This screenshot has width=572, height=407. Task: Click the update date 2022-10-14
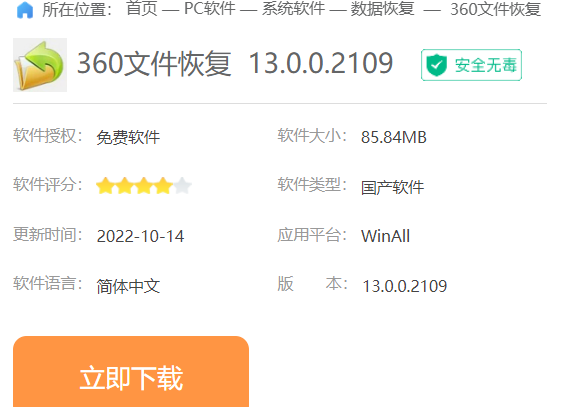(140, 236)
